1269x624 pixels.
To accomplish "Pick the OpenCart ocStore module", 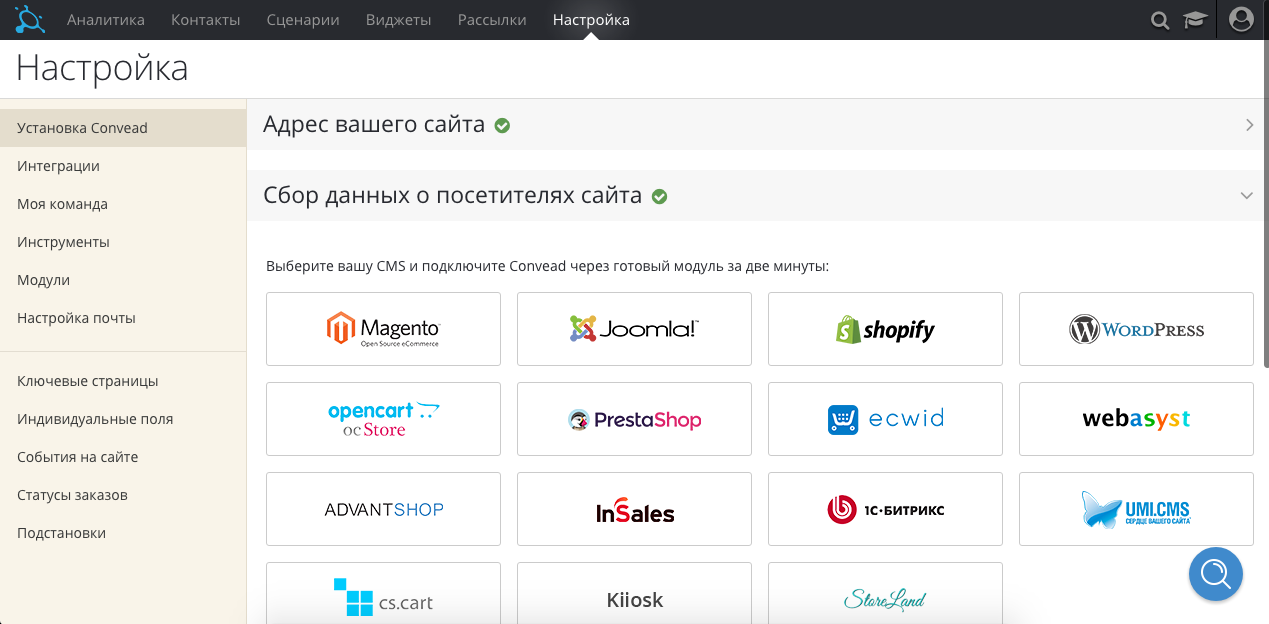I will click(x=383, y=419).
